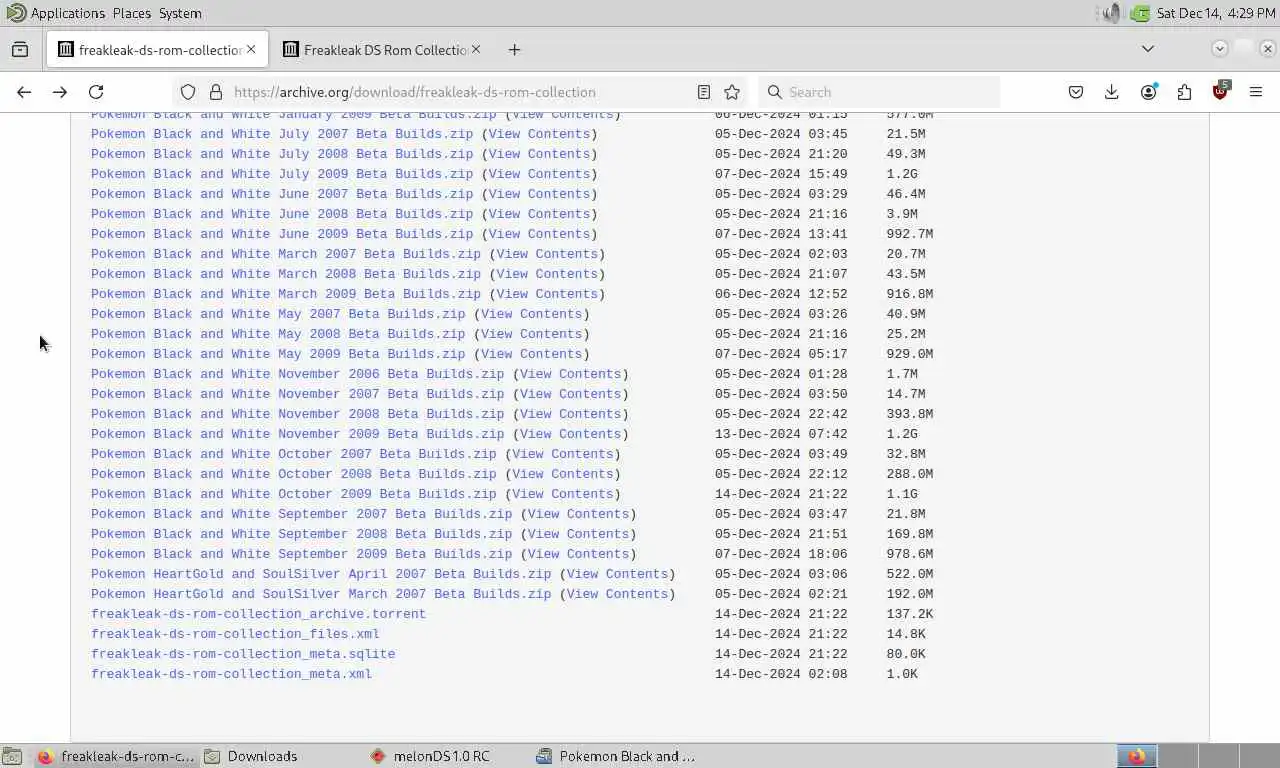Show site security padlock information
1280x768 pixels.
tap(215, 92)
